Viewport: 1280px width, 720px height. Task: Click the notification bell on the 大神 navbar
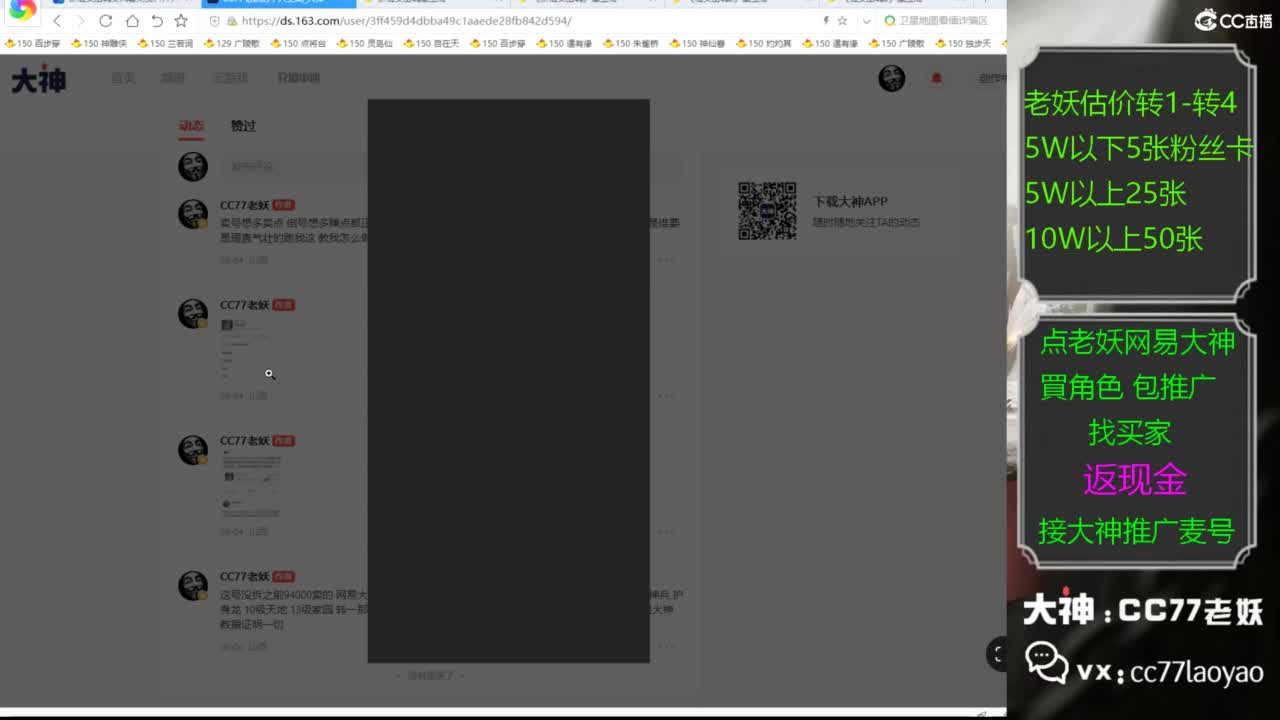[935, 78]
